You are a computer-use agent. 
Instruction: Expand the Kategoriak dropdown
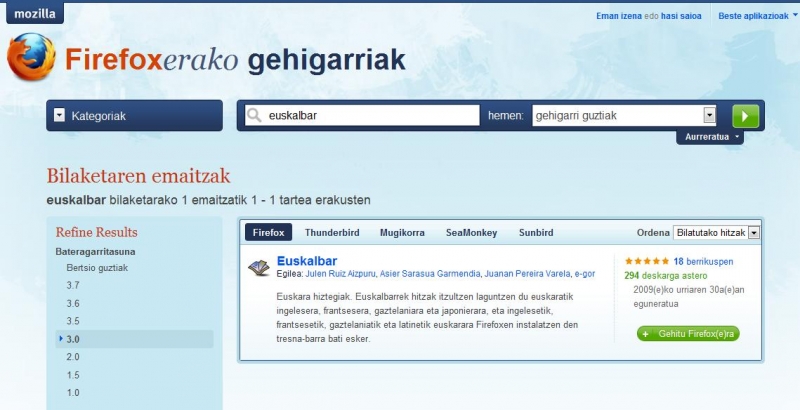tap(134, 116)
